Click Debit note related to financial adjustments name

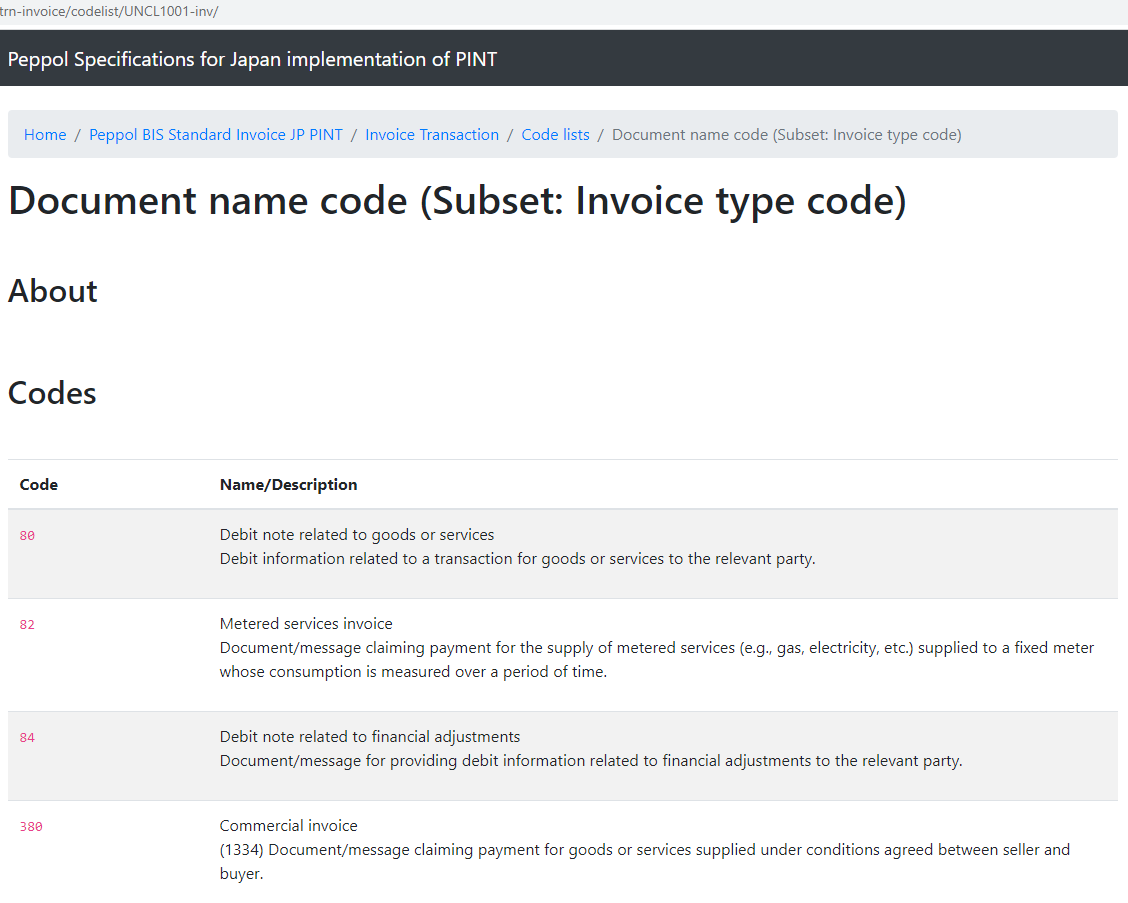click(x=370, y=737)
